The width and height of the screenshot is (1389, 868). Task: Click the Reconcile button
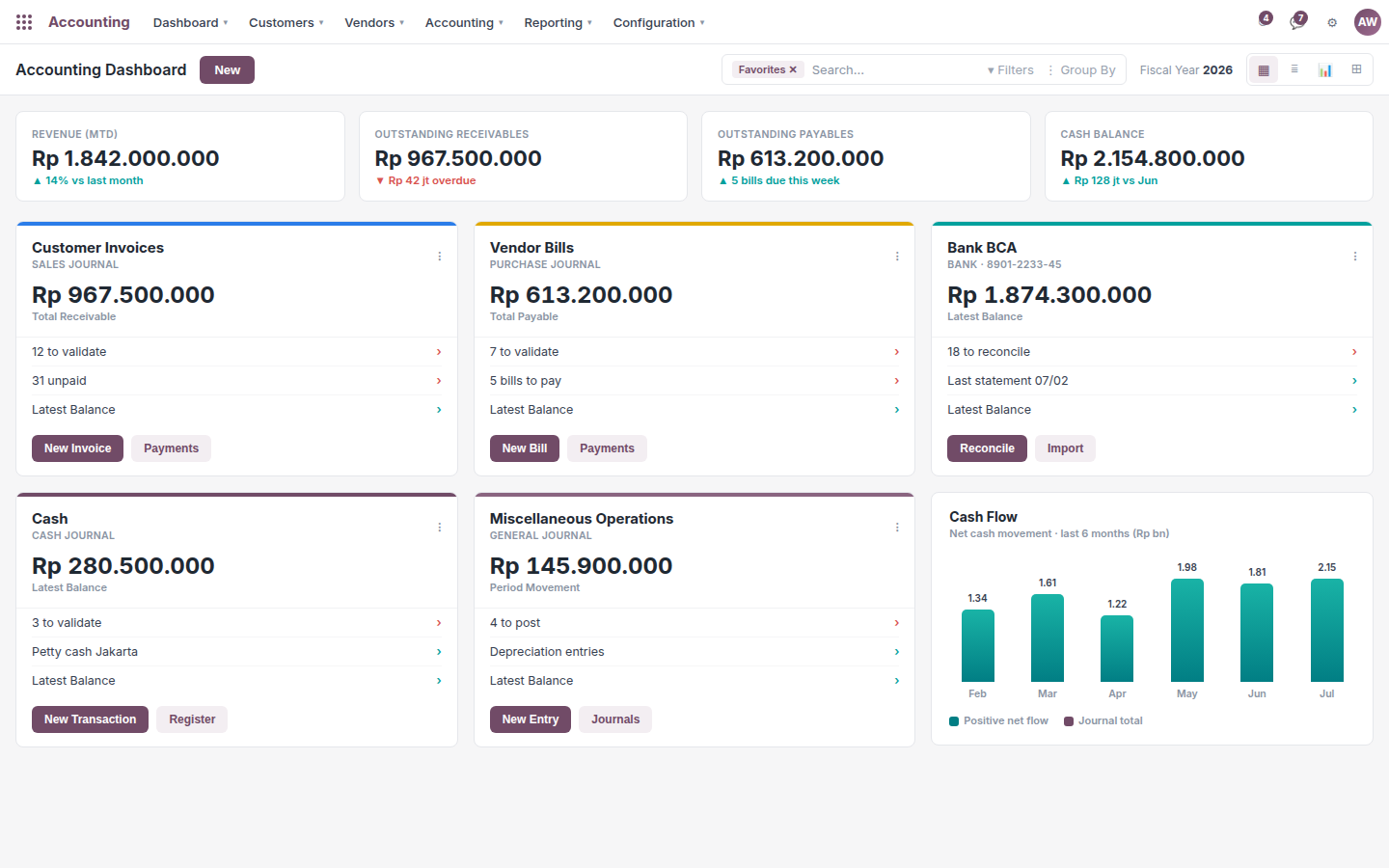click(x=987, y=448)
